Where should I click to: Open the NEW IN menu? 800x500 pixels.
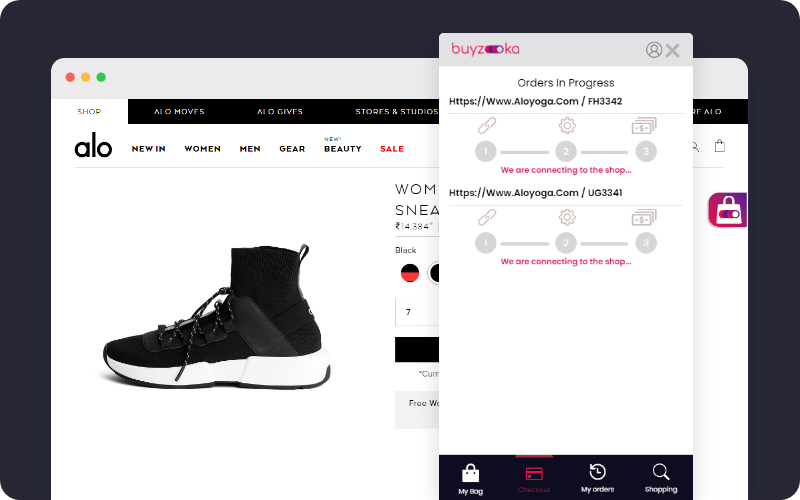pos(148,149)
